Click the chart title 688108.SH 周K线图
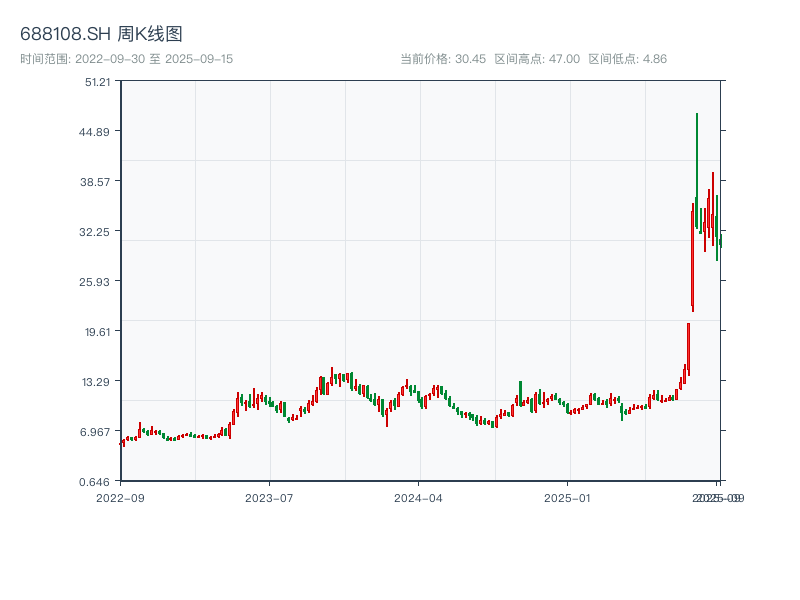800x600 pixels. [101, 34]
